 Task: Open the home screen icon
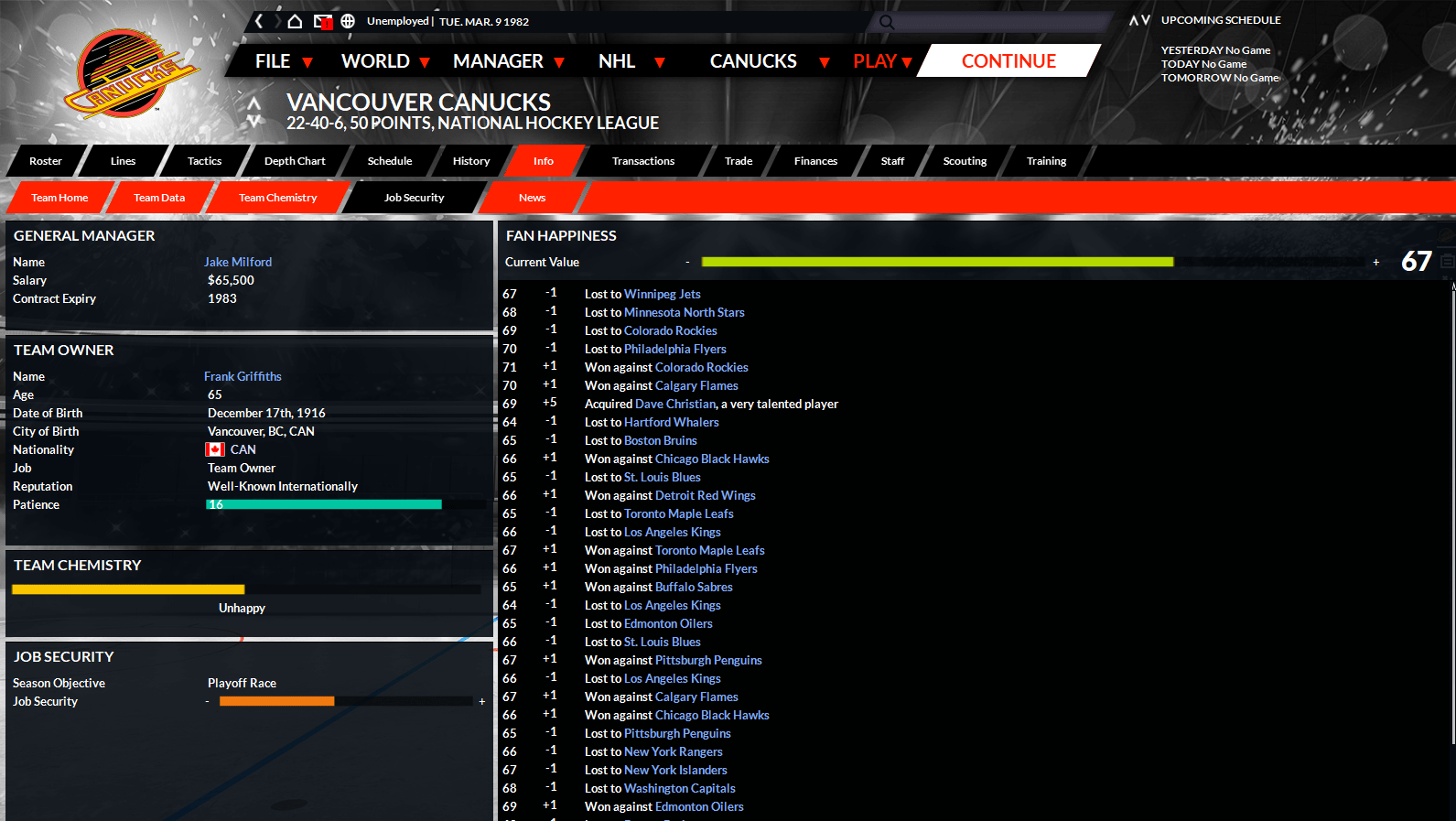click(295, 21)
